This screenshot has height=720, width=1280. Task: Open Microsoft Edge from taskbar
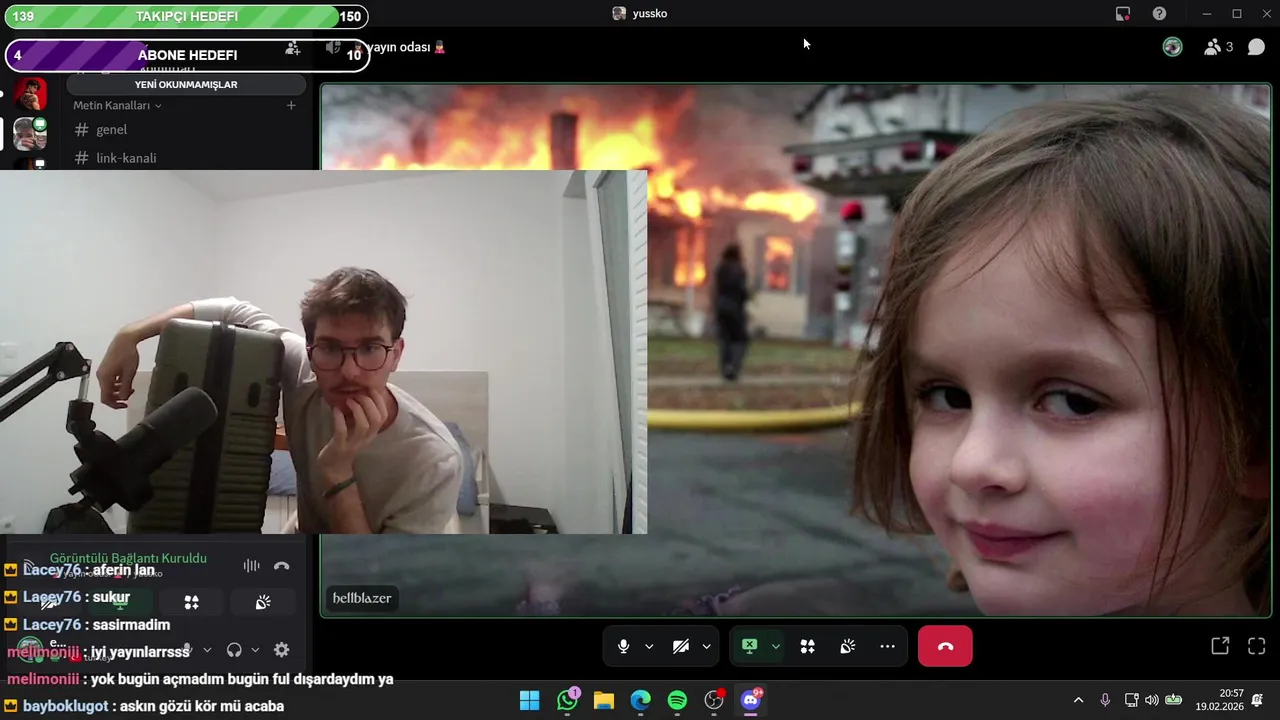pos(640,700)
